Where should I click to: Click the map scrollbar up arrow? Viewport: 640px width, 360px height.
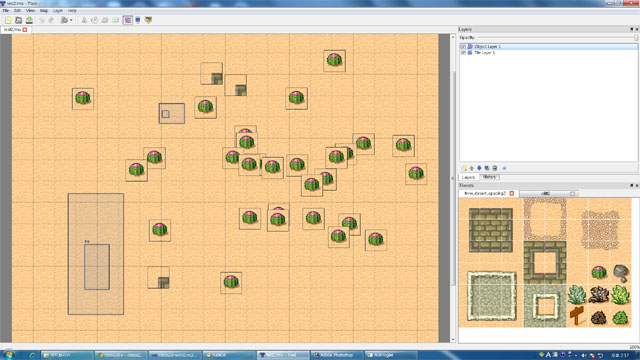pos(453,37)
